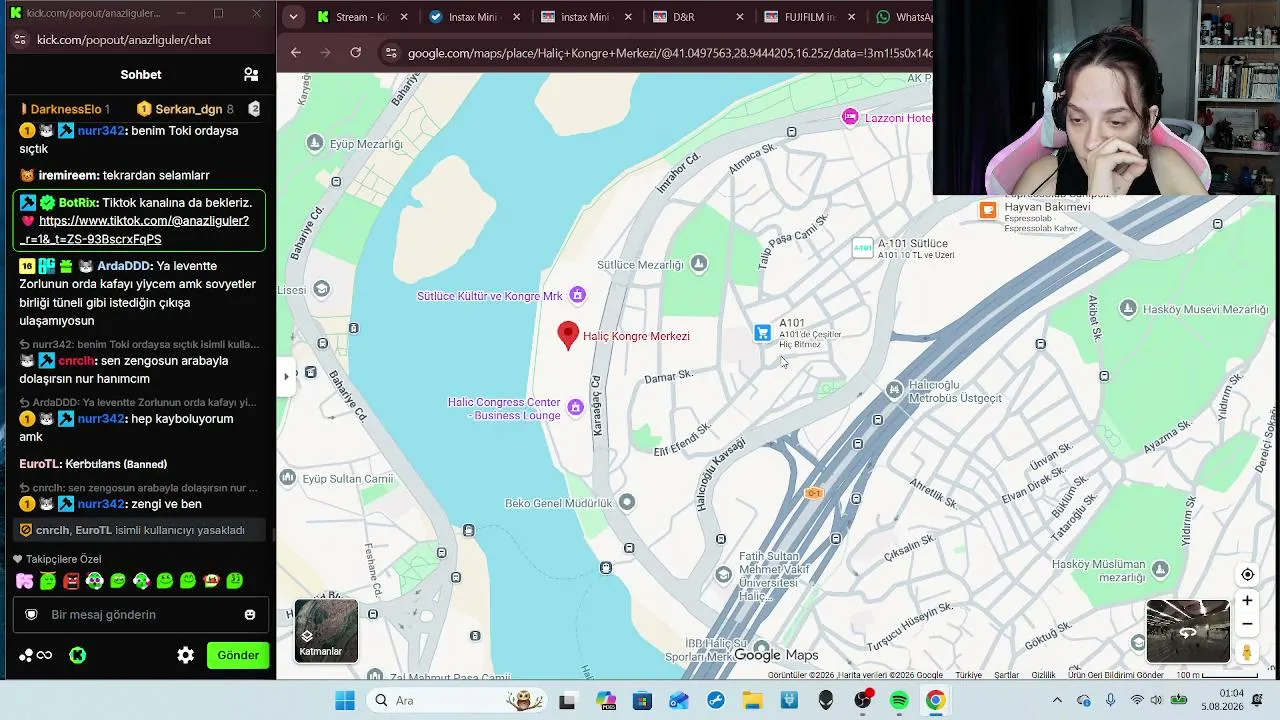Switch to the Stream - Kick tab

pos(364,17)
